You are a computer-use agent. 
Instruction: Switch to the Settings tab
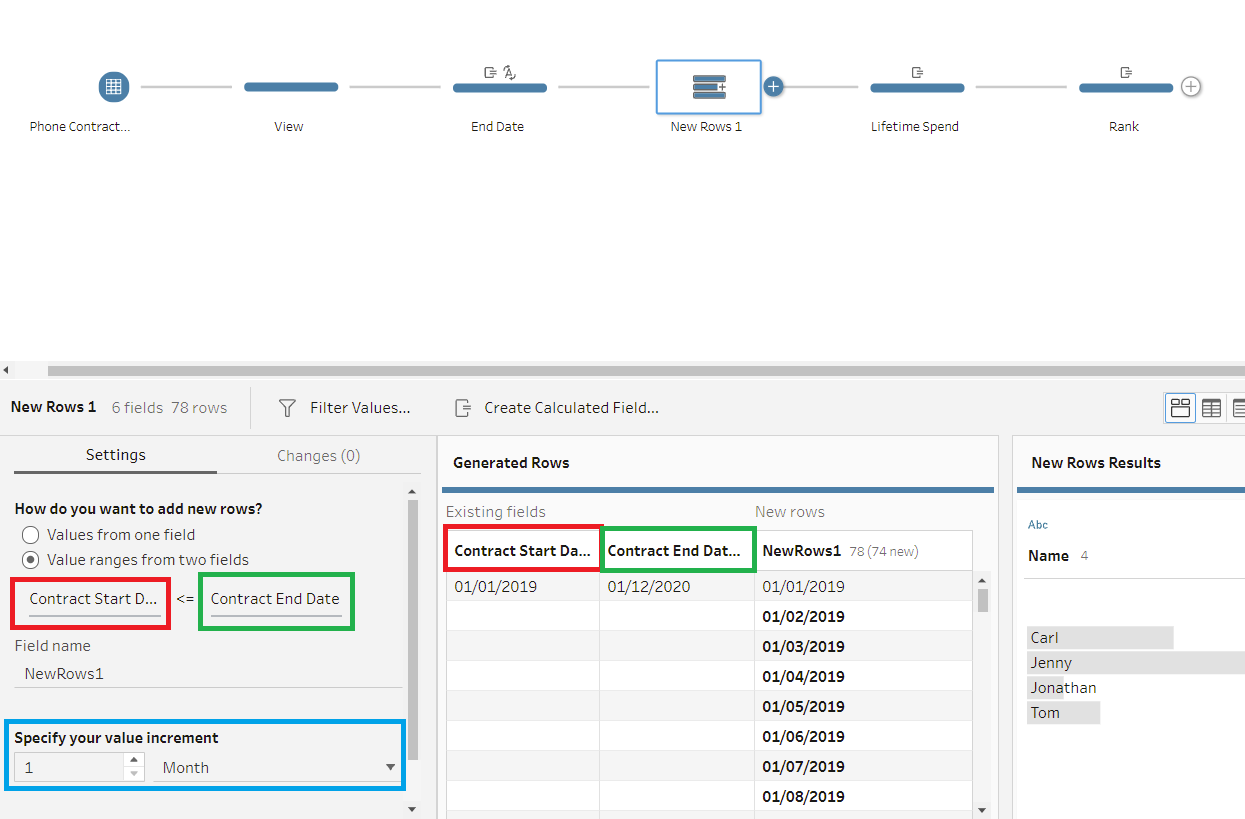tap(115, 455)
